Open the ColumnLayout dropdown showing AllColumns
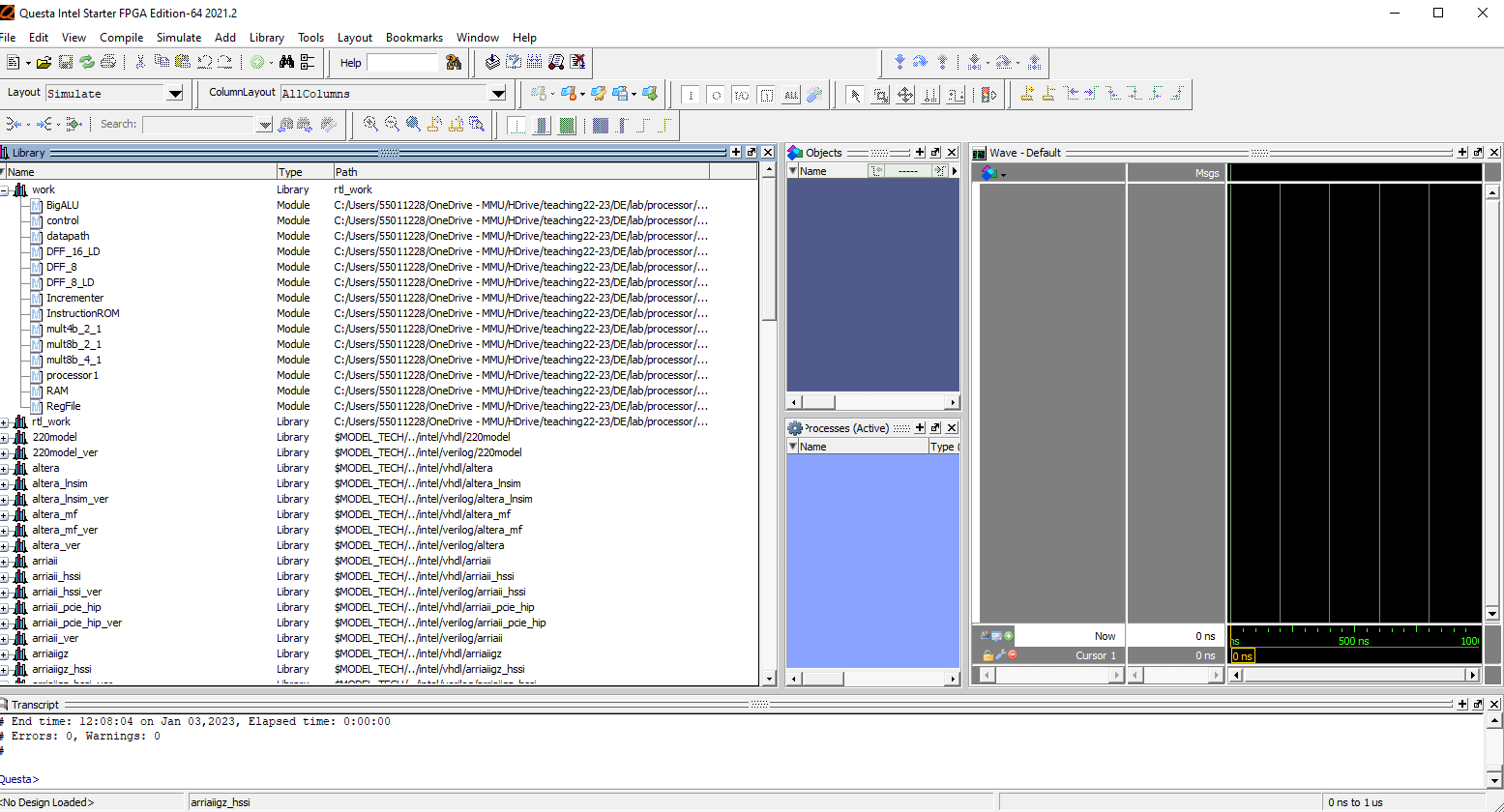The image size is (1504, 812). tap(497, 94)
